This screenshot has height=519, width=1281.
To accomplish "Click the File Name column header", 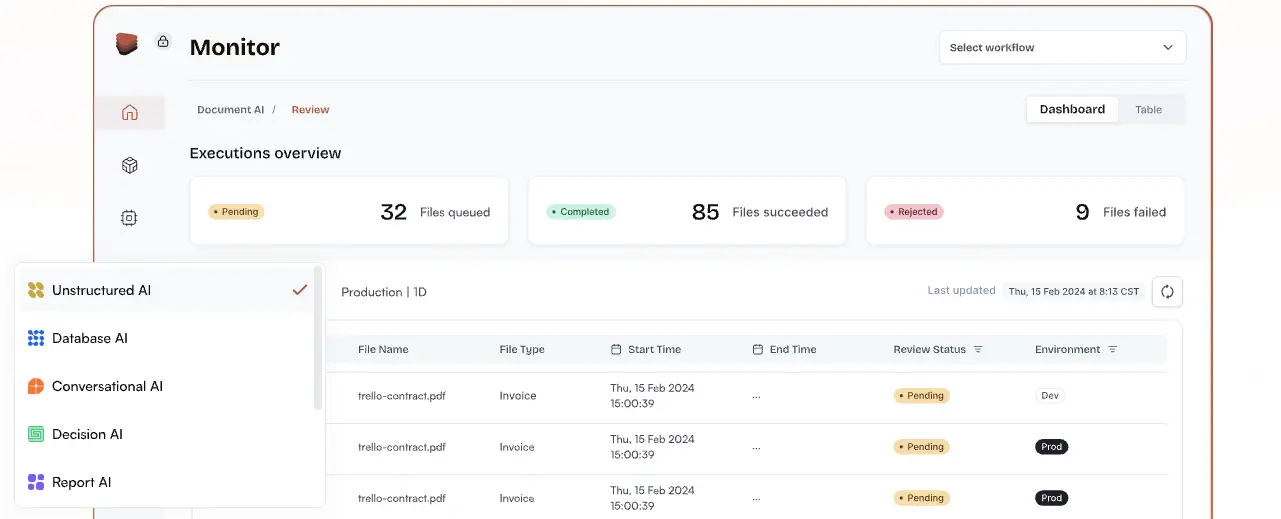I will (x=383, y=350).
